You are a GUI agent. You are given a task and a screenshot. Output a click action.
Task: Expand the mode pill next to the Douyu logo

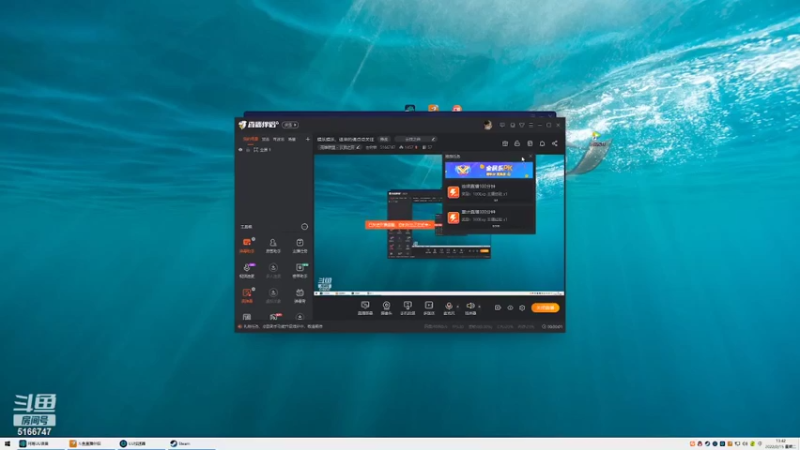coord(290,125)
